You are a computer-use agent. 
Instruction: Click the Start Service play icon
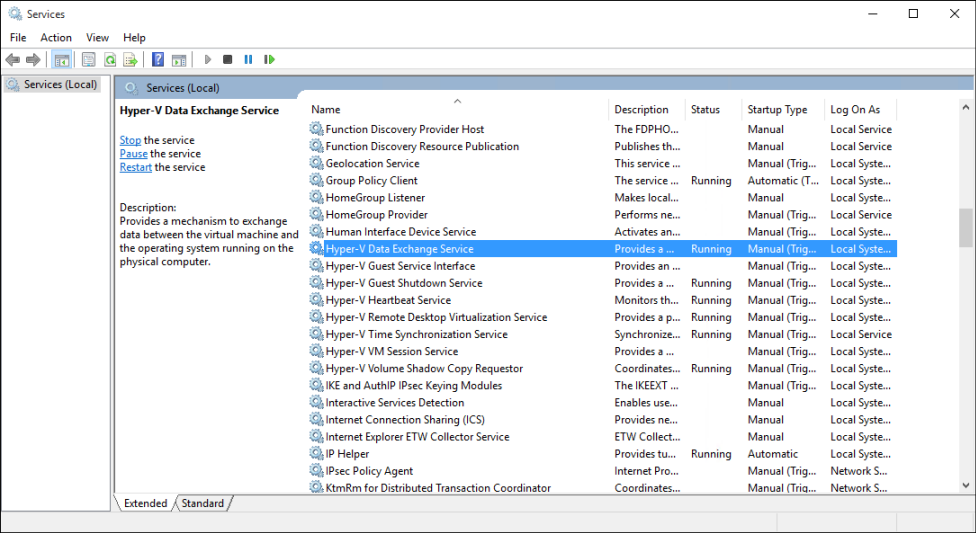coord(208,60)
